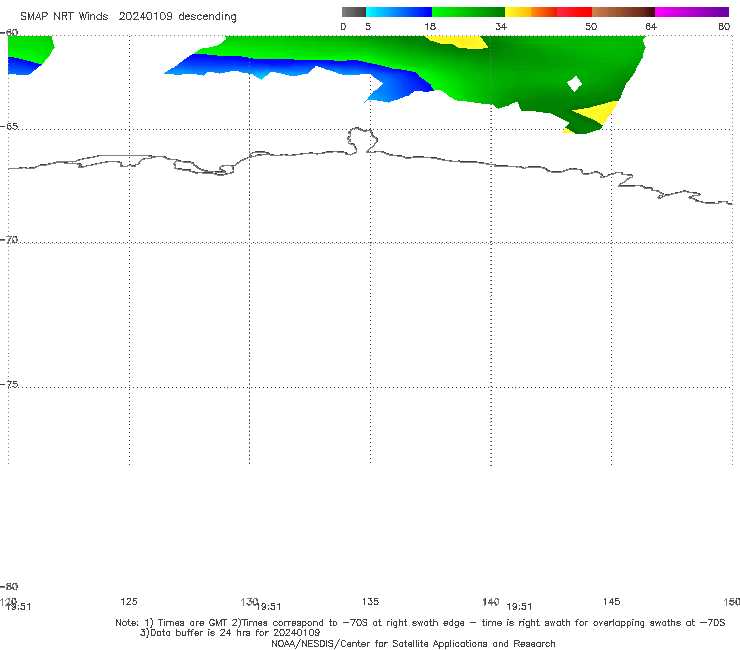Click the brown 50-64 segment of the color bar
The height and width of the screenshot is (650, 740).
click(x=623, y=12)
